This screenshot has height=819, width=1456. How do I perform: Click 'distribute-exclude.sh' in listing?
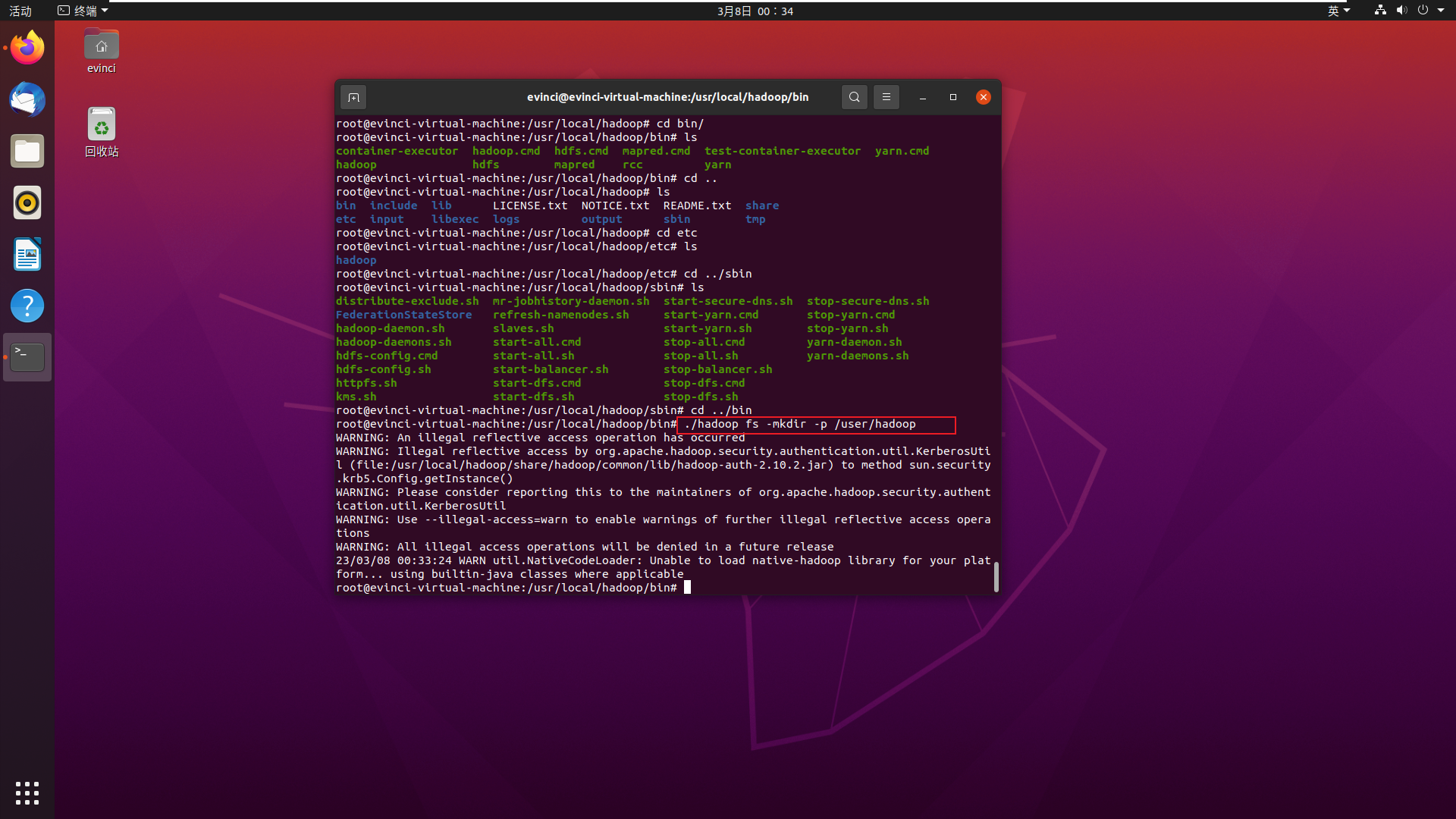pyautogui.click(x=407, y=301)
